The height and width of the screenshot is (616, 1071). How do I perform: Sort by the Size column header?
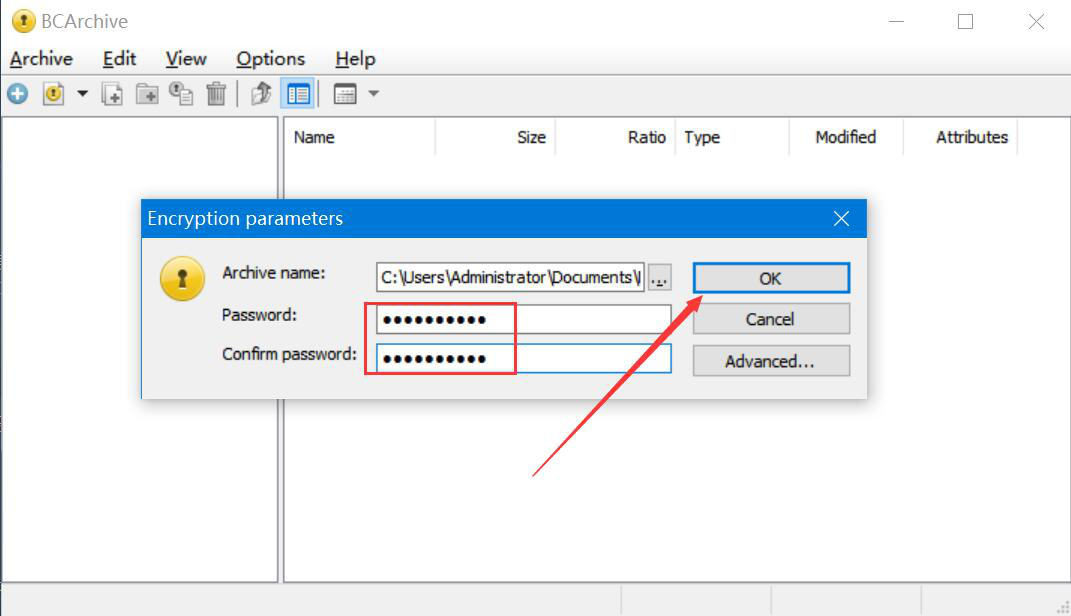495,137
